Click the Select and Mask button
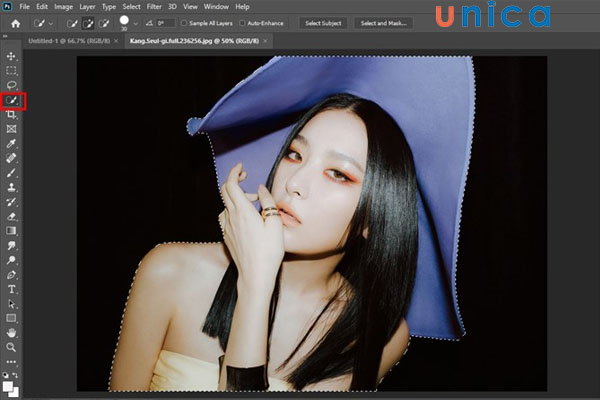Screen dimensions: 600x400 (383, 23)
